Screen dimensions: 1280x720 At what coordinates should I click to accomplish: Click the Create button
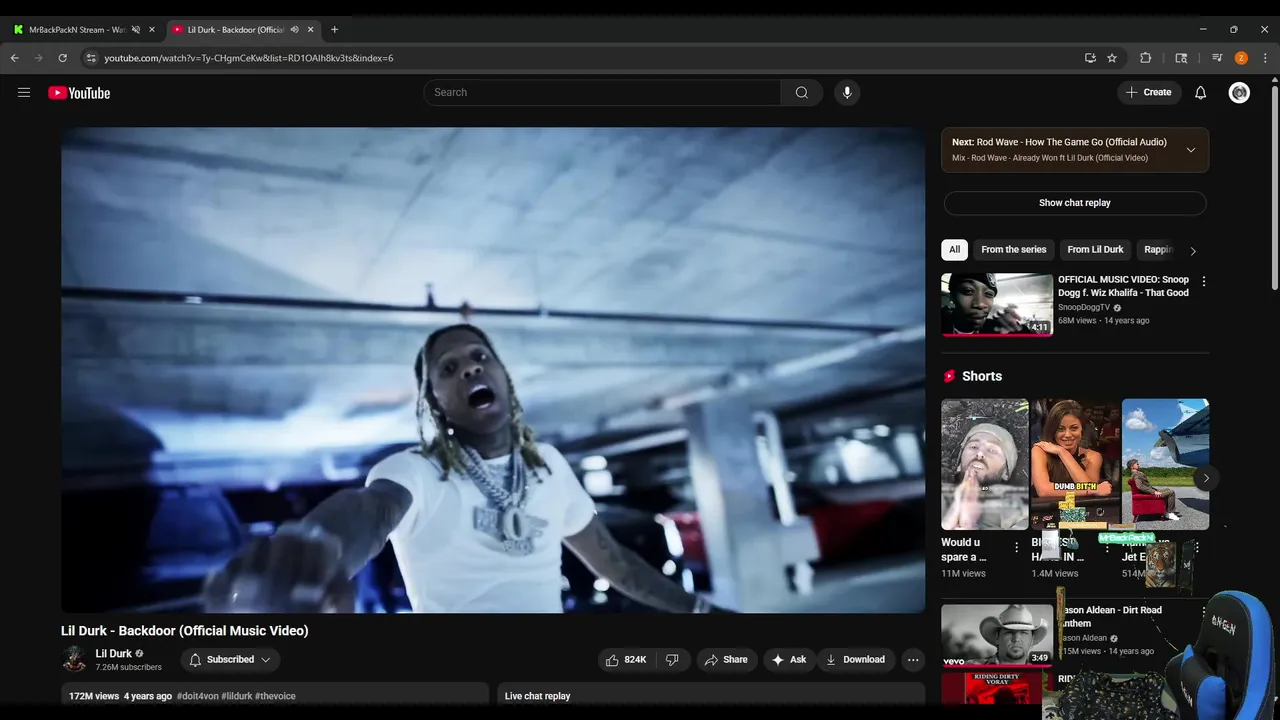click(x=1148, y=93)
